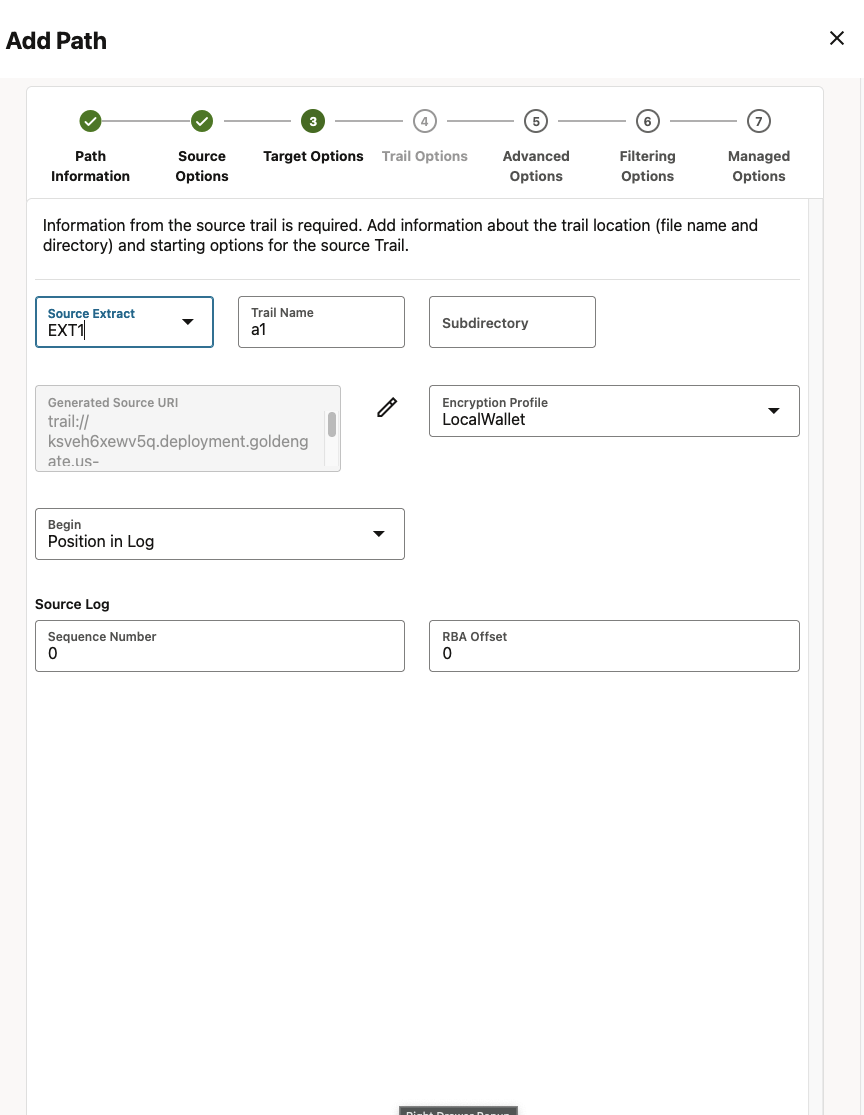Select the RBA Offset field
The image size is (864, 1115).
[614, 646]
